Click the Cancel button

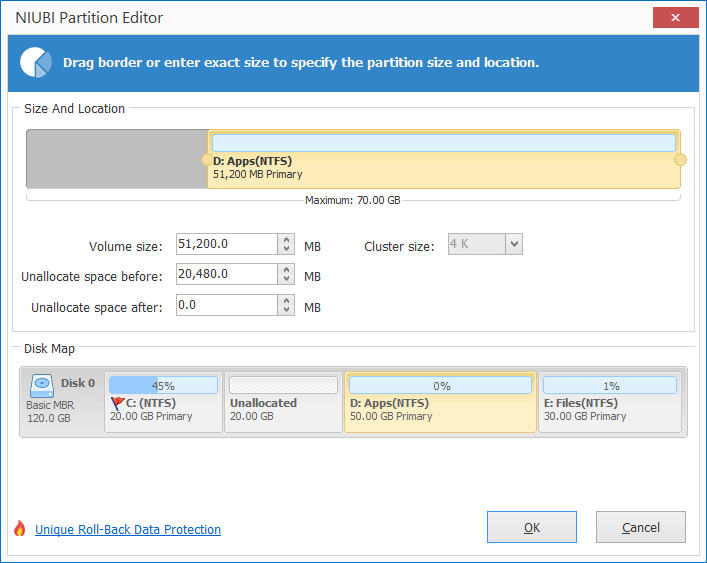tap(641, 527)
